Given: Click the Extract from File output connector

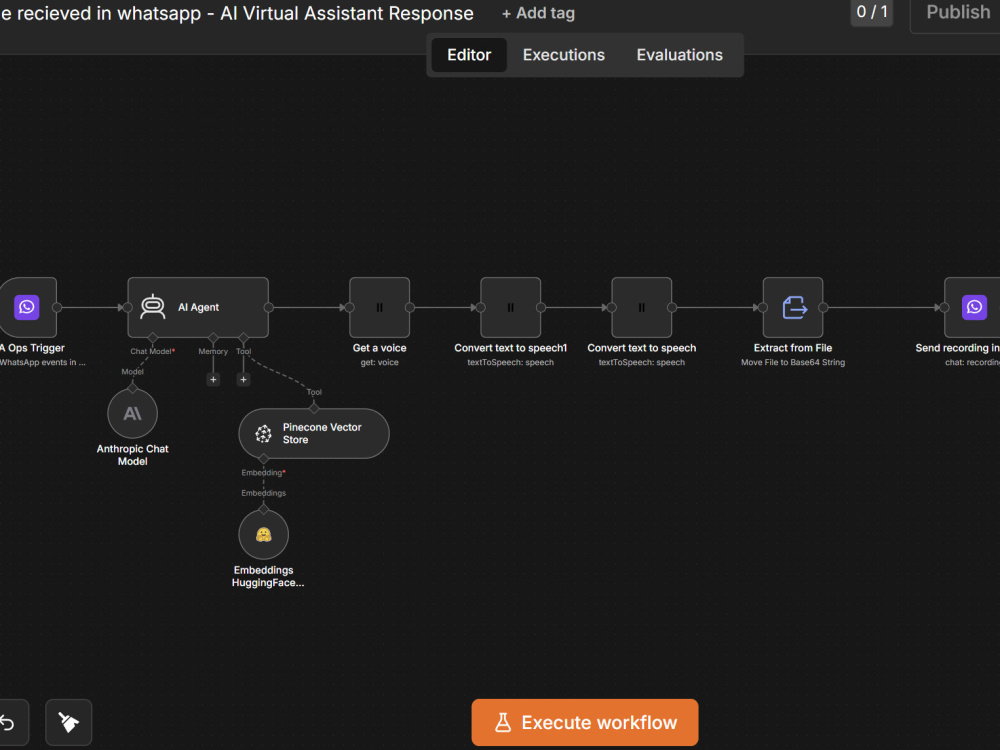Looking at the screenshot, I should pos(823,307).
